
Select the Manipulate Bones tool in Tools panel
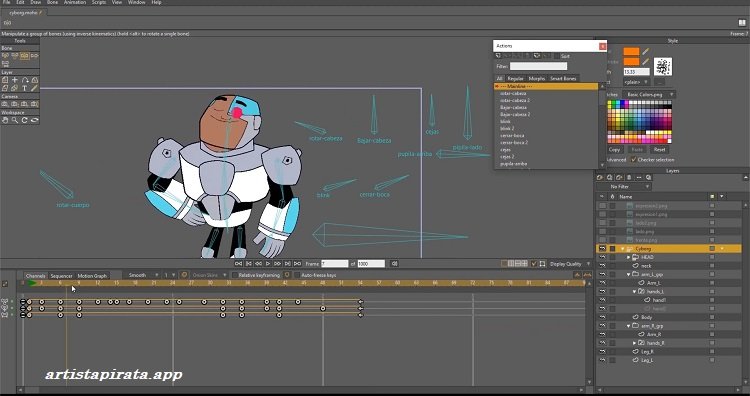click(x=24, y=56)
